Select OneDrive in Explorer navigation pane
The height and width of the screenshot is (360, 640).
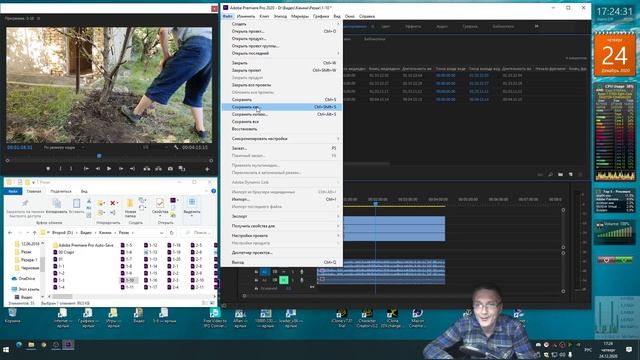coord(24,279)
